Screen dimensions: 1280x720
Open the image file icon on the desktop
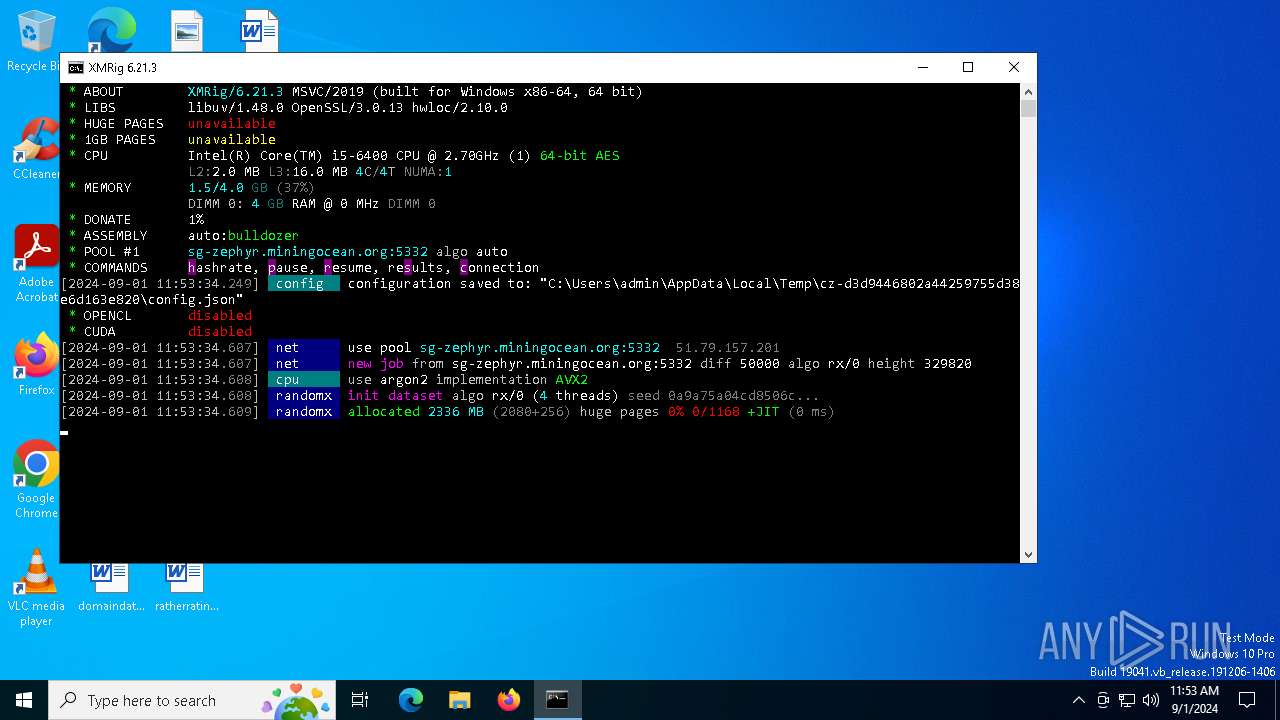point(186,30)
